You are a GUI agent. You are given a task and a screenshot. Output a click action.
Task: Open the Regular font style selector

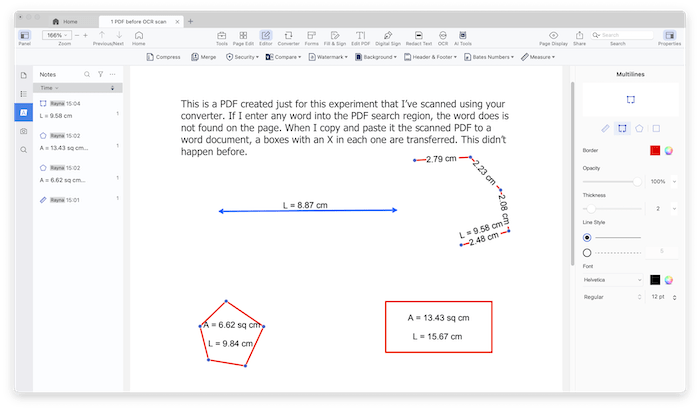click(x=612, y=297)
